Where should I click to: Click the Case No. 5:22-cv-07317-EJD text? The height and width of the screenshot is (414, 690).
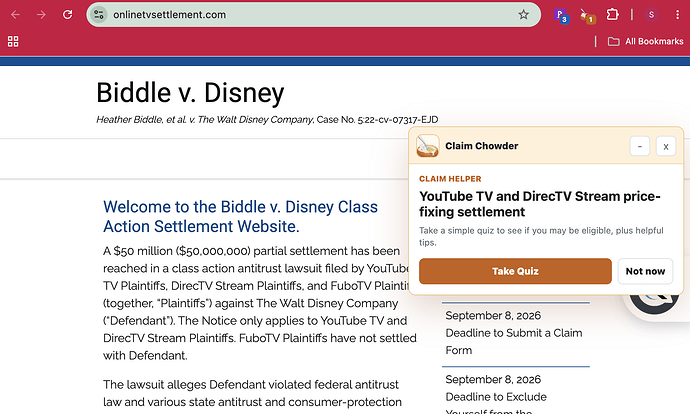[377, 120]
